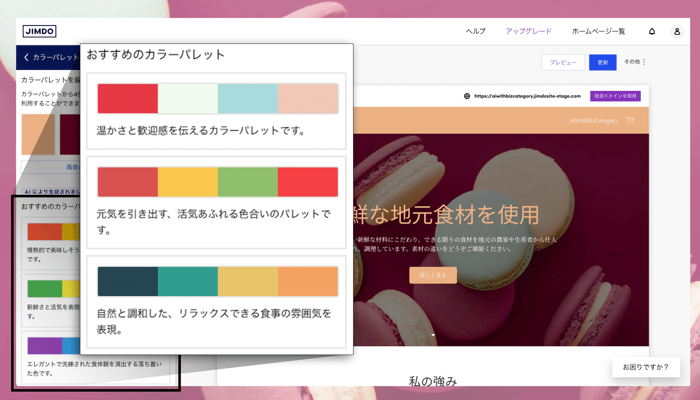This screenshot has height=400, width=700.
Task: Click the blue 更新 button
Action: tap(603, 62)
